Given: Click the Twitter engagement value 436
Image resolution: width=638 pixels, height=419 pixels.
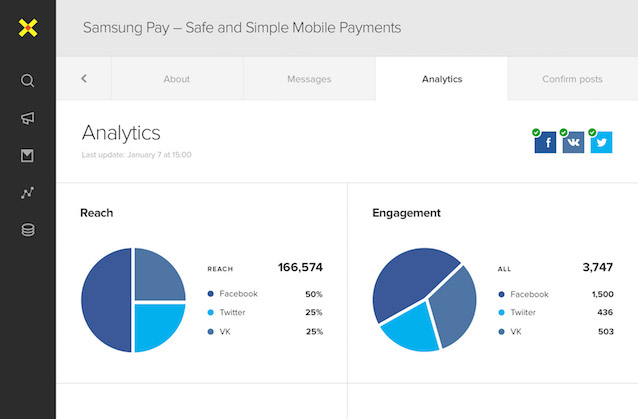Looking at the screenshot, I should pos(605,312).
